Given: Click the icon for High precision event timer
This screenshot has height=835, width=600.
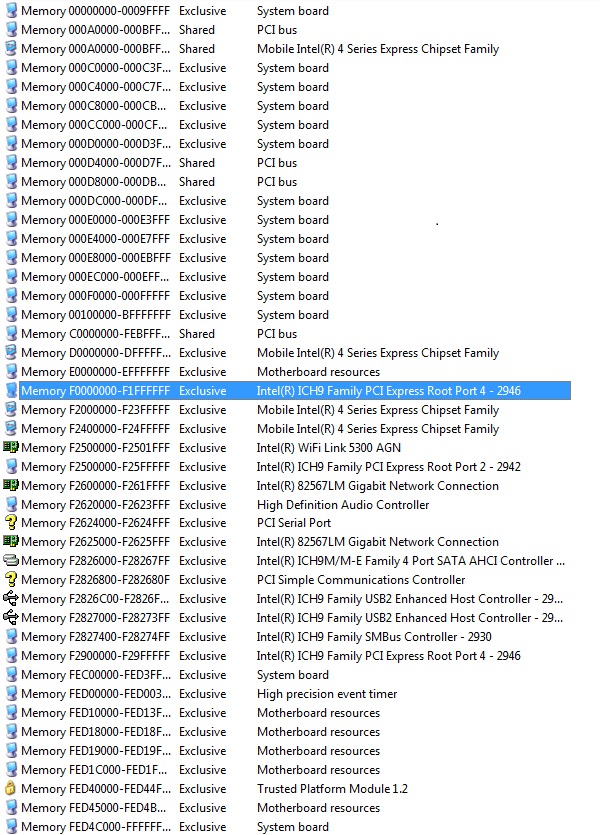Looking at the screenshot, I should [x=11, y=693].
